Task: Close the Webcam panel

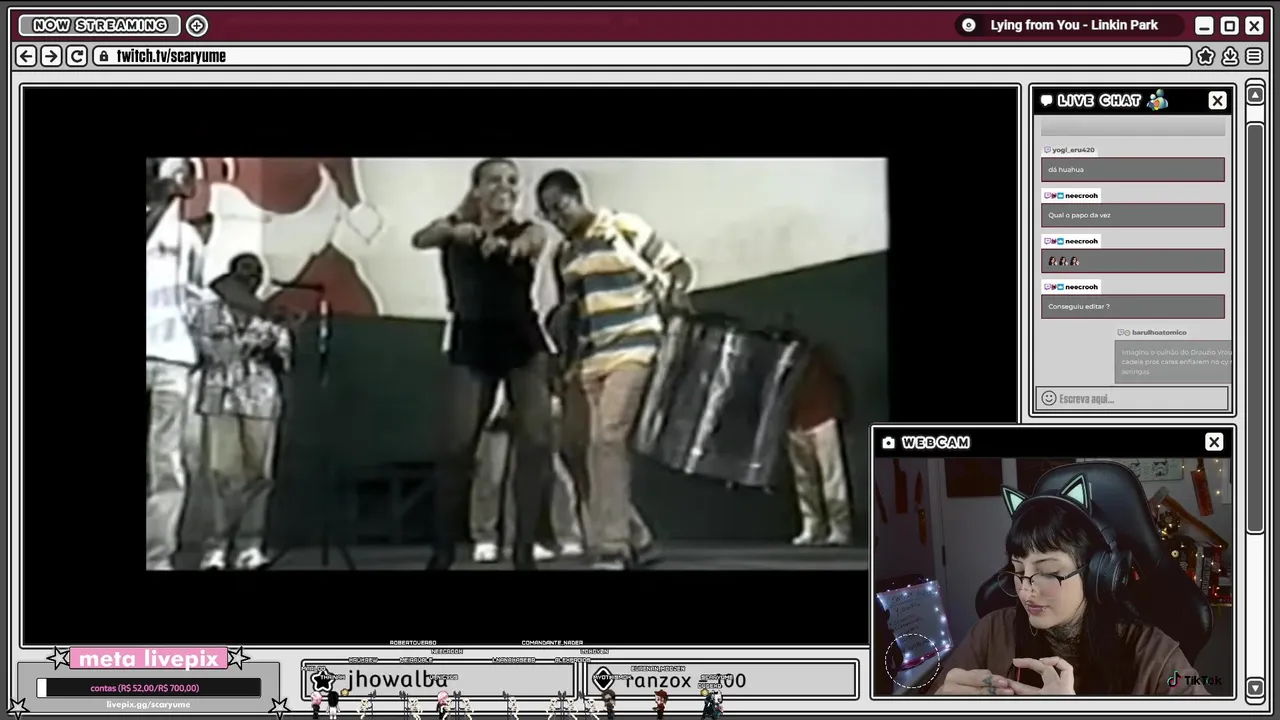Action: tap(1214, 442)
